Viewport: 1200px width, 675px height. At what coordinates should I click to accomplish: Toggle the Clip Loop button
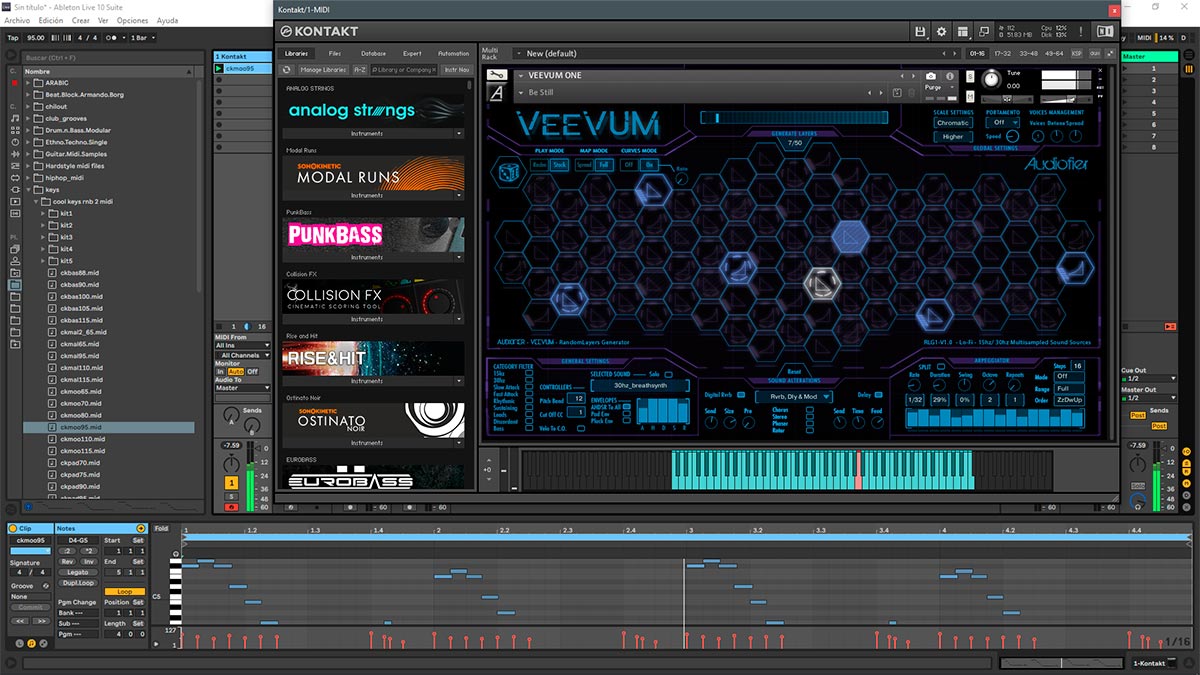(125, 591)
